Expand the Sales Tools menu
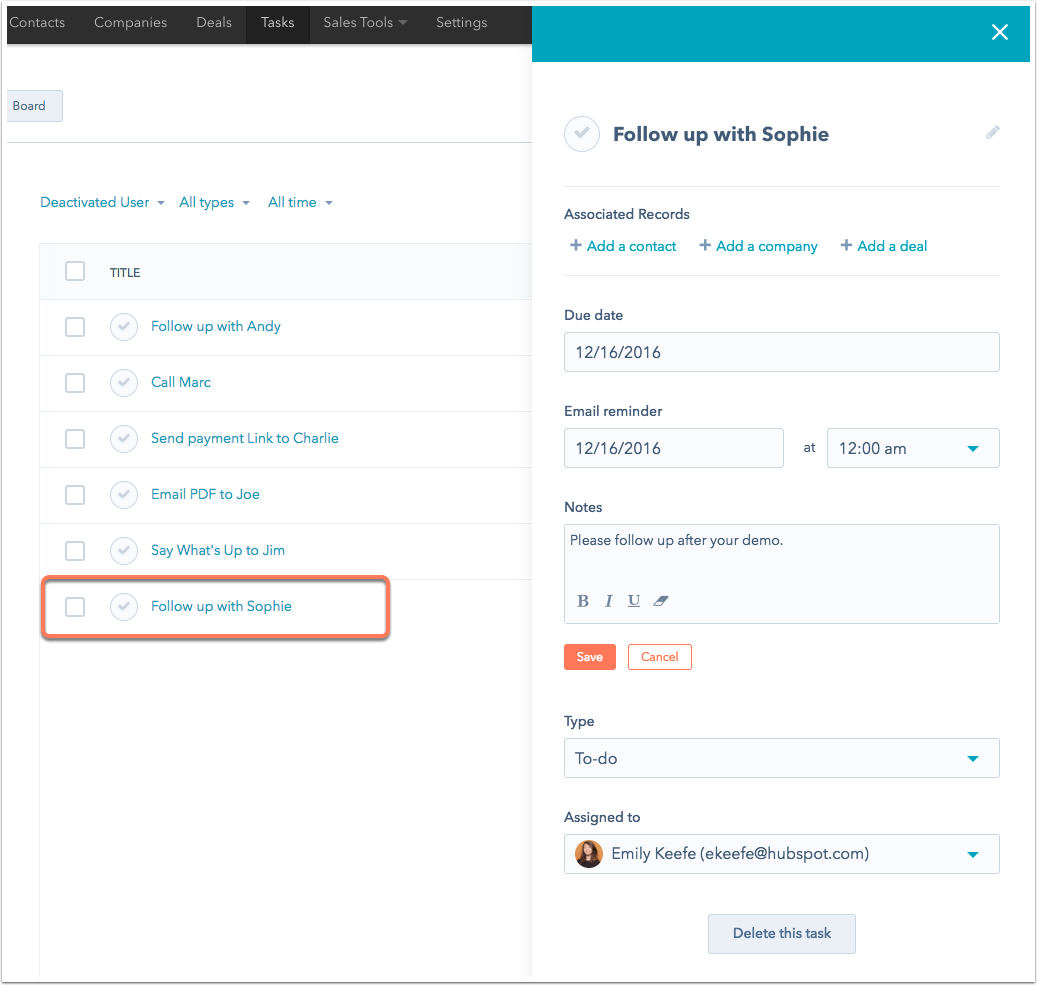Viewport: 1037px width, 985px height. [x=365, y=22]
